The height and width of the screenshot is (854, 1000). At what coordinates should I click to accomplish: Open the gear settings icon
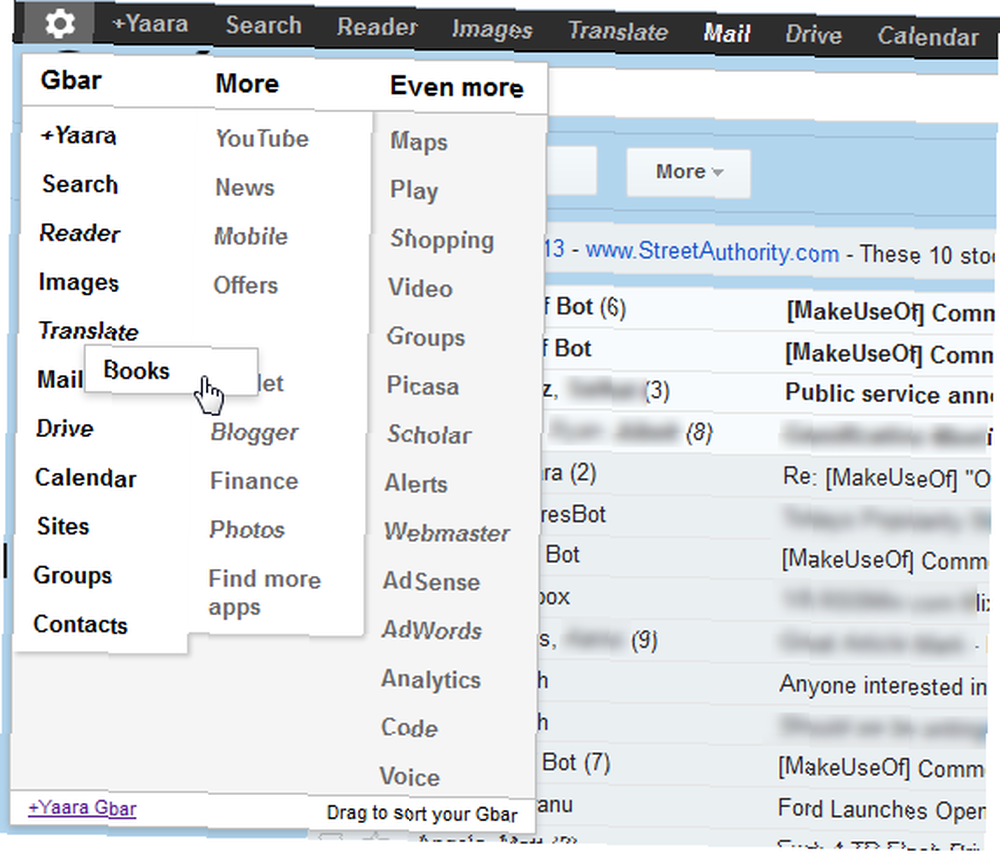[59, 24]
